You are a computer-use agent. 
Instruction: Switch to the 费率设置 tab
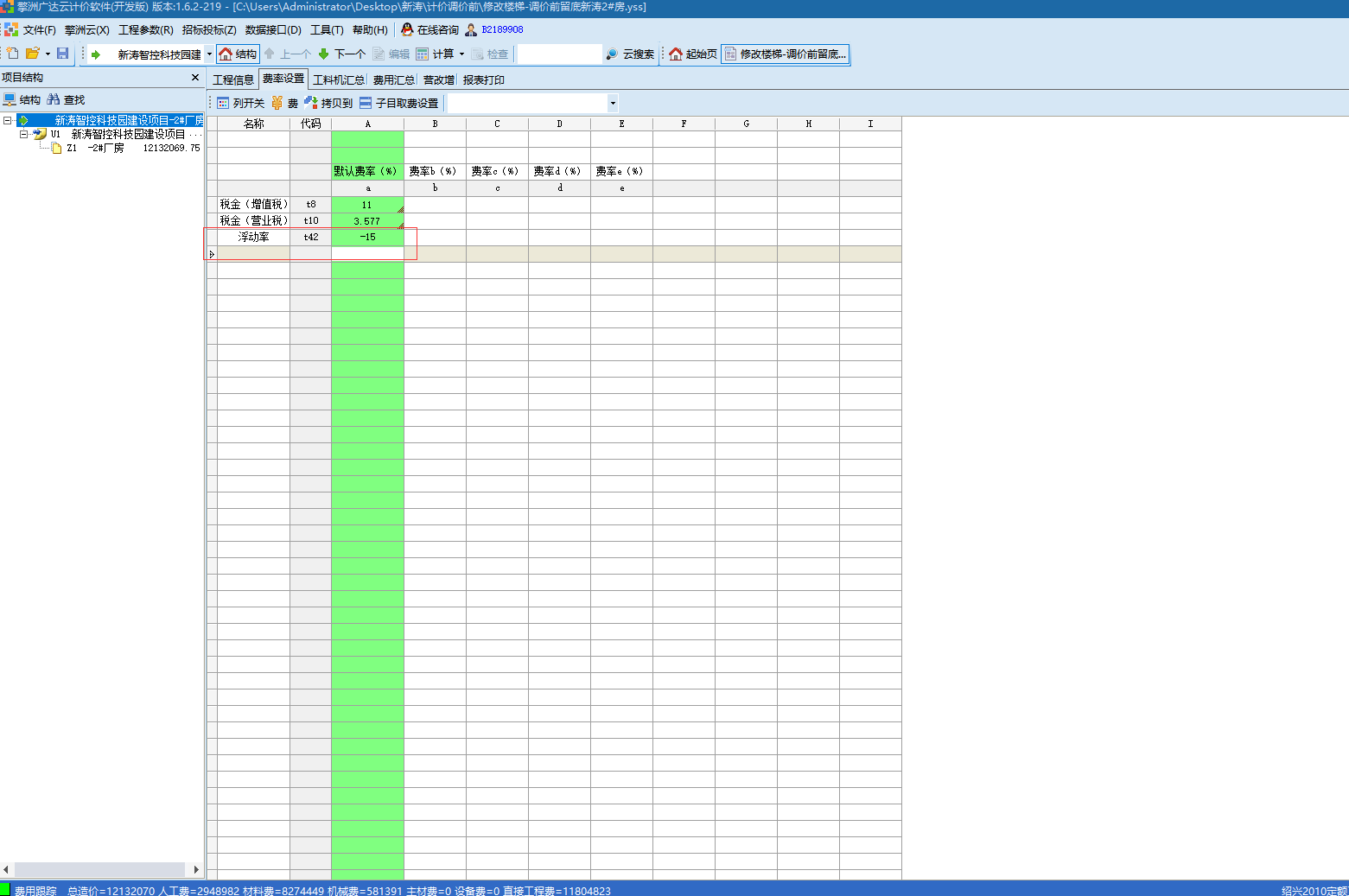[x=283, y=79]
